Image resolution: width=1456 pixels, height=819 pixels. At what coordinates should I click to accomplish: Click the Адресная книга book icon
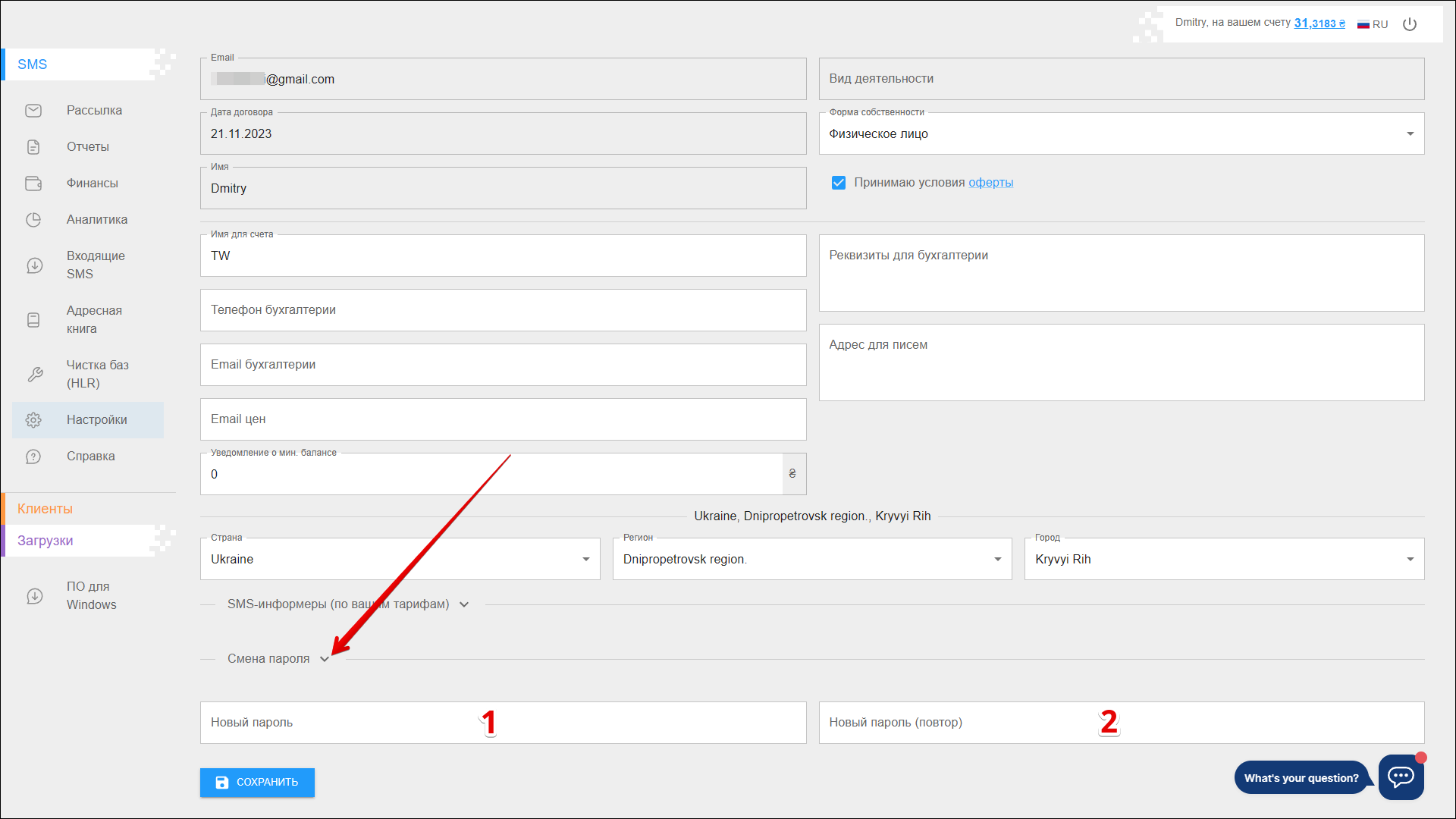click(33, 320)
